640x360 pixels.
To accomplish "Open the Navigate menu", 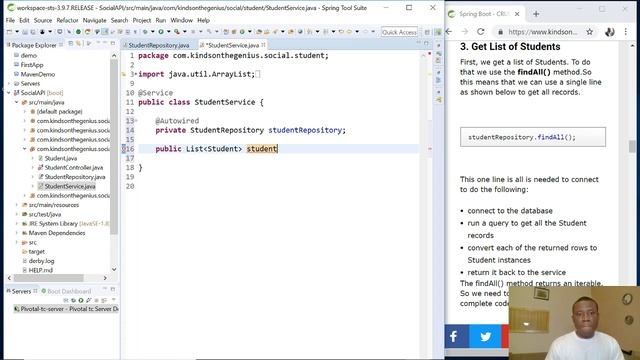I will [94, 20].
